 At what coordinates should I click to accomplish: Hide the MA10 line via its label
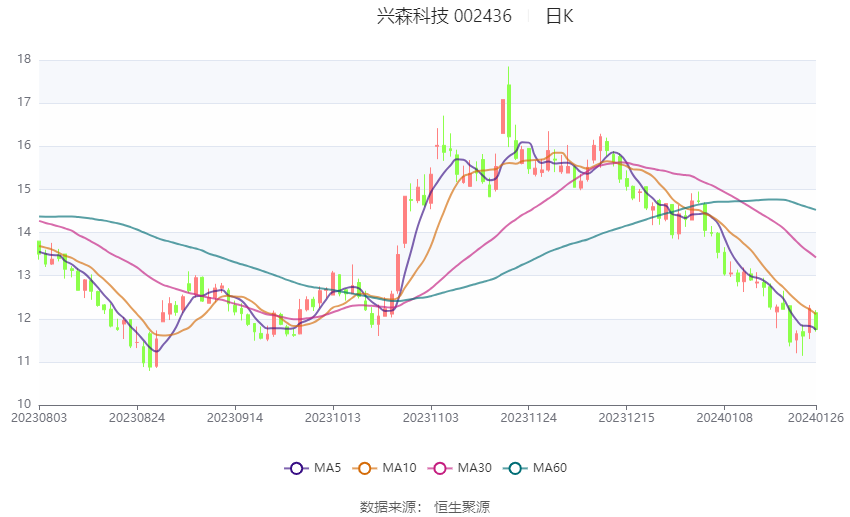pyautogui.click(x=399, y=467)
